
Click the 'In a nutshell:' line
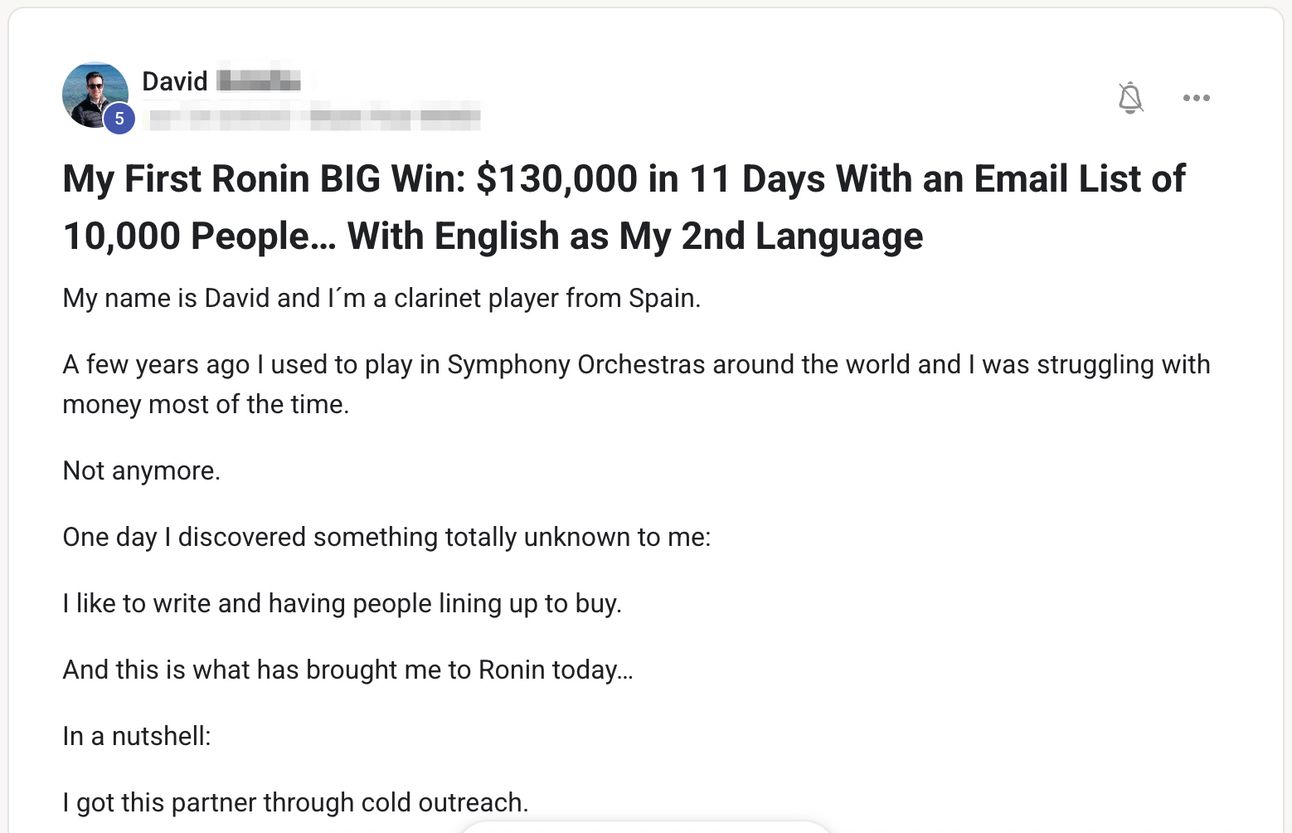[x=137, y=737]
